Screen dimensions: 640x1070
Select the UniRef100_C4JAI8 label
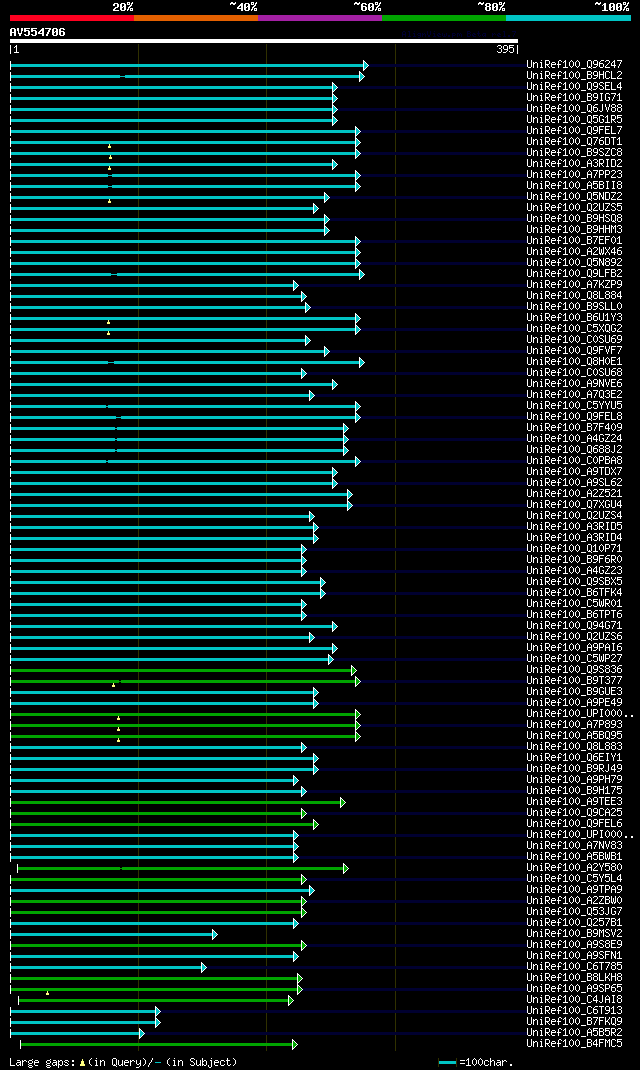[574, 1000]
